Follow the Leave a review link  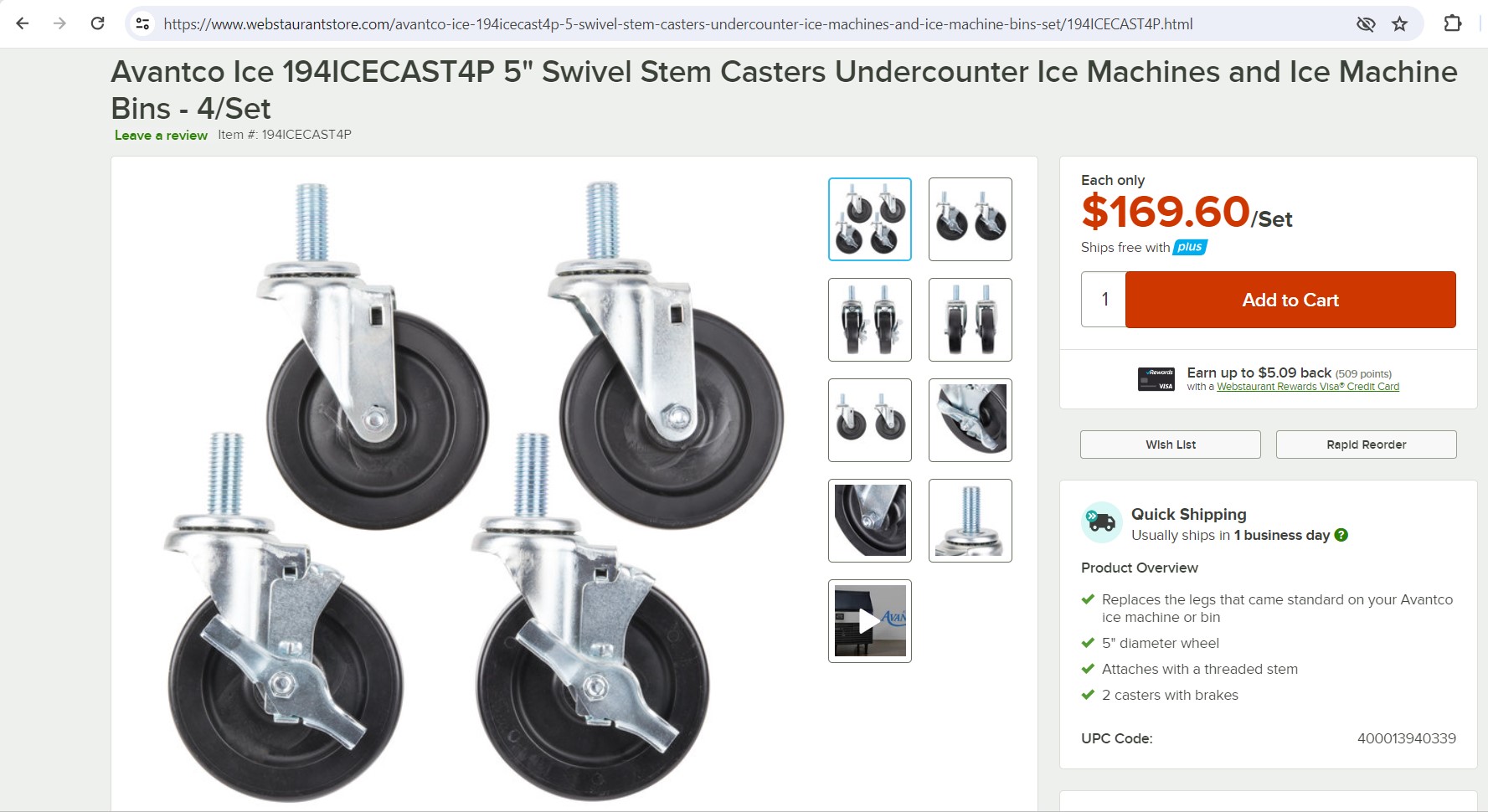(161, 135)
